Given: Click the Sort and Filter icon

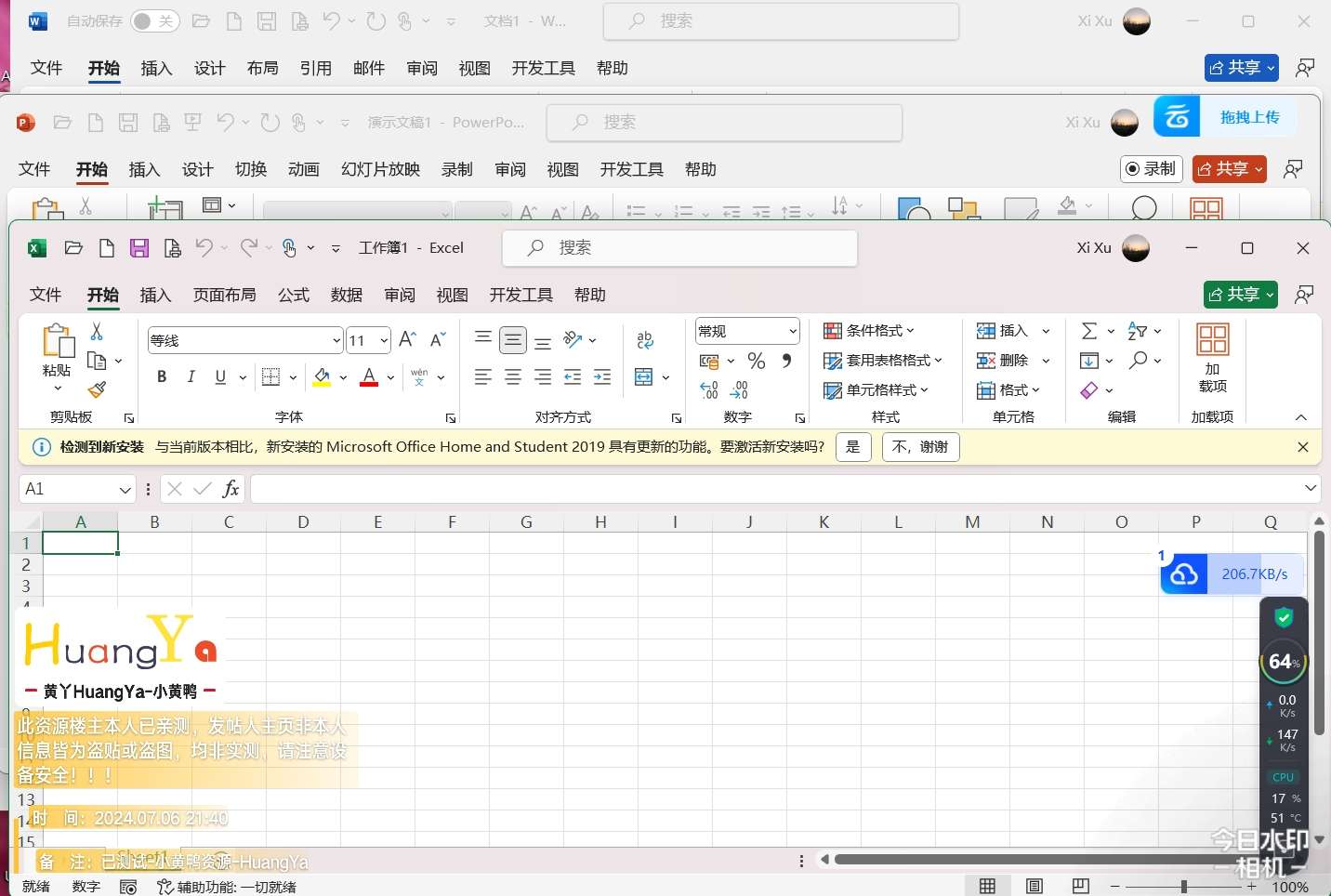Looking at the screenshot, I should tap(1137, 330).
